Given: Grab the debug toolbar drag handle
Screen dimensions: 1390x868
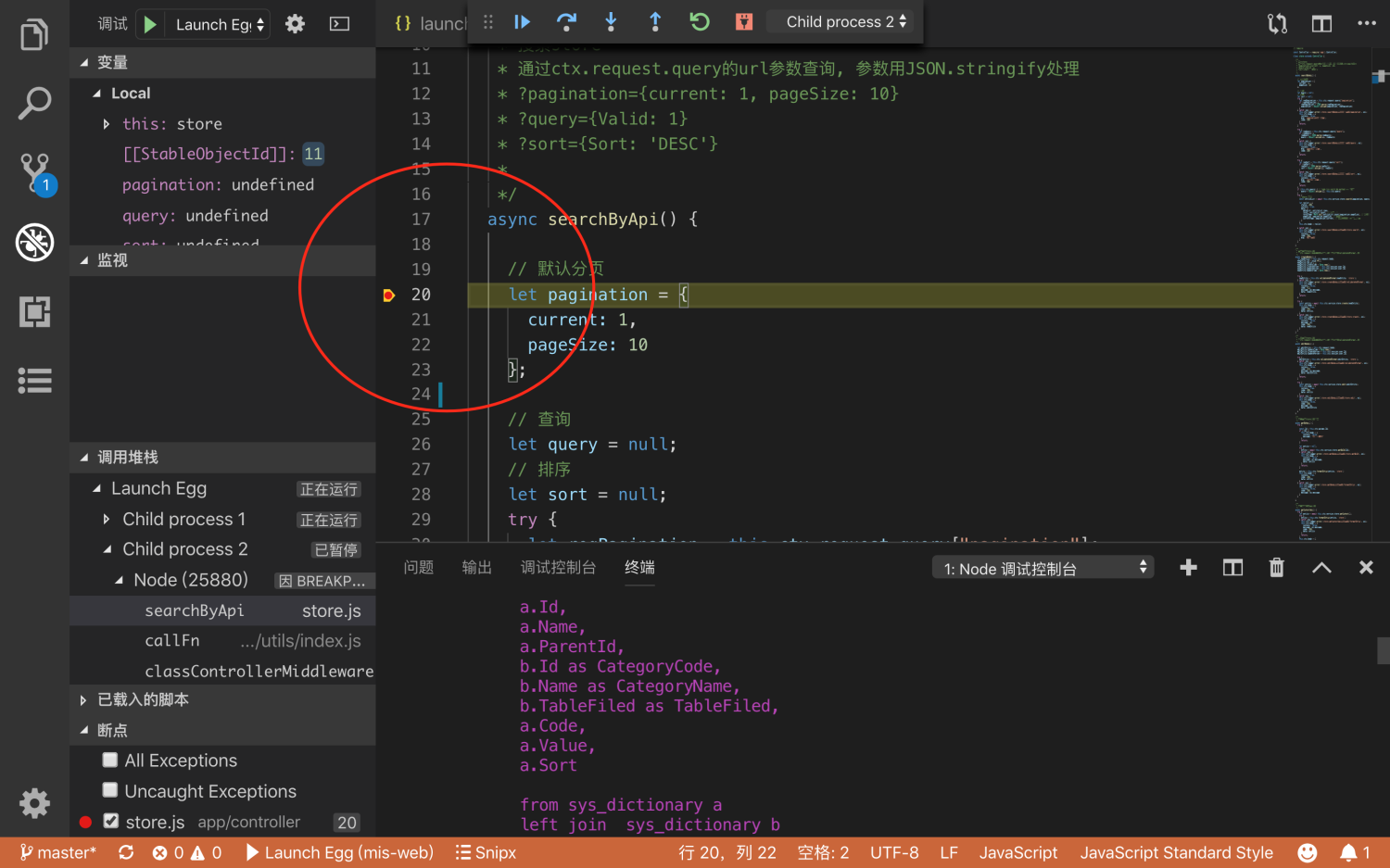Looking at the screenshot, I should 488,21.
